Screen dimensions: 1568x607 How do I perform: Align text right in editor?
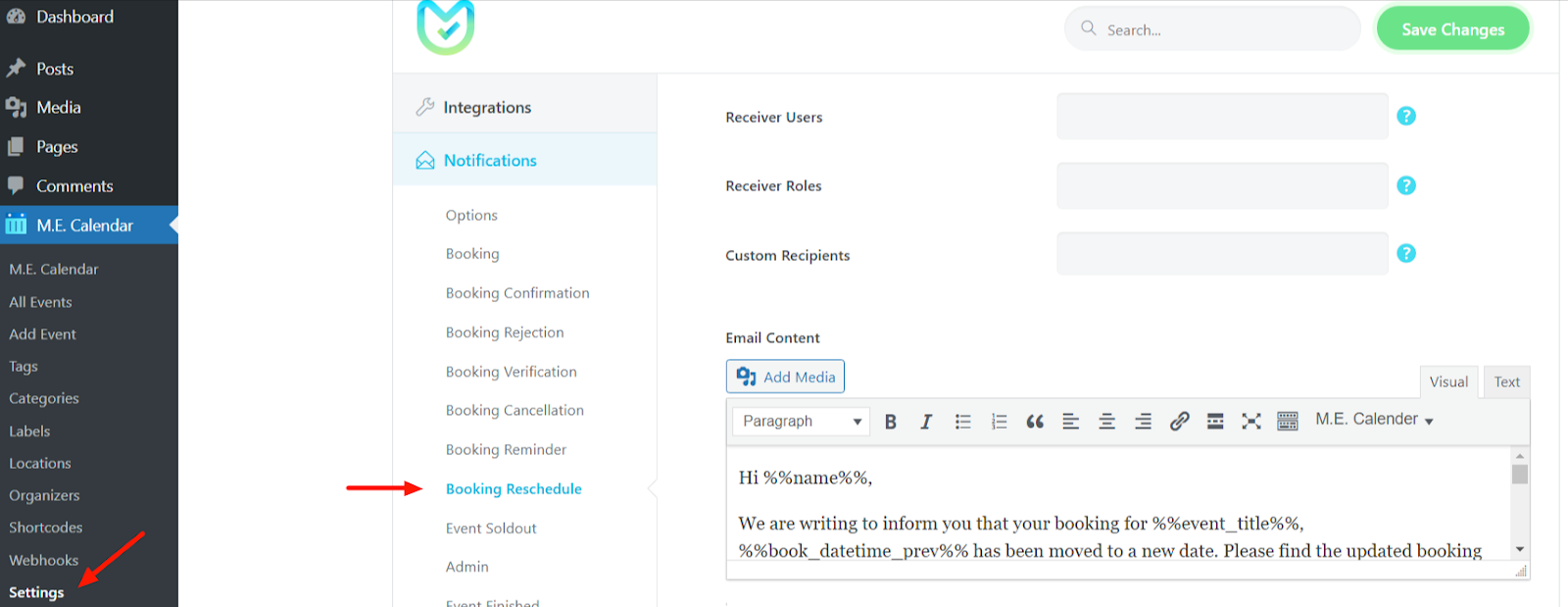pyautogui.click(x=1143, y=422)
